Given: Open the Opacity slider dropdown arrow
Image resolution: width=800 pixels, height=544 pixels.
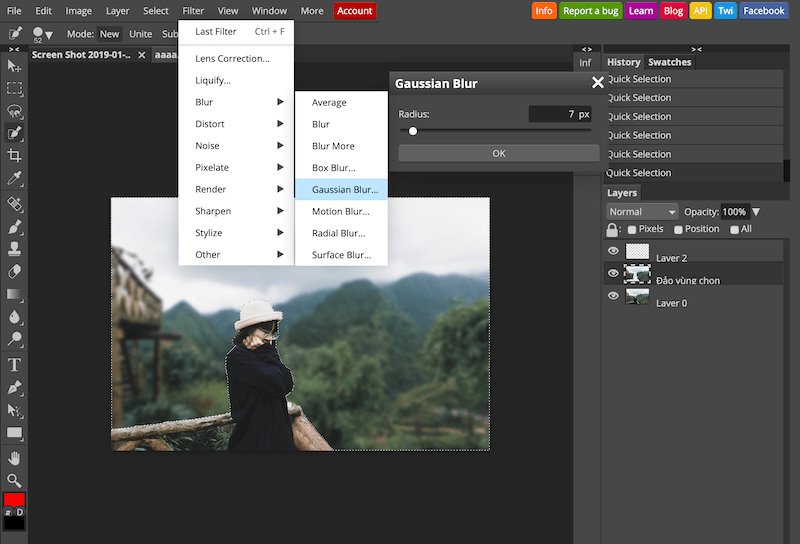Looking at the screenshot, I should (x=756, y=212).
